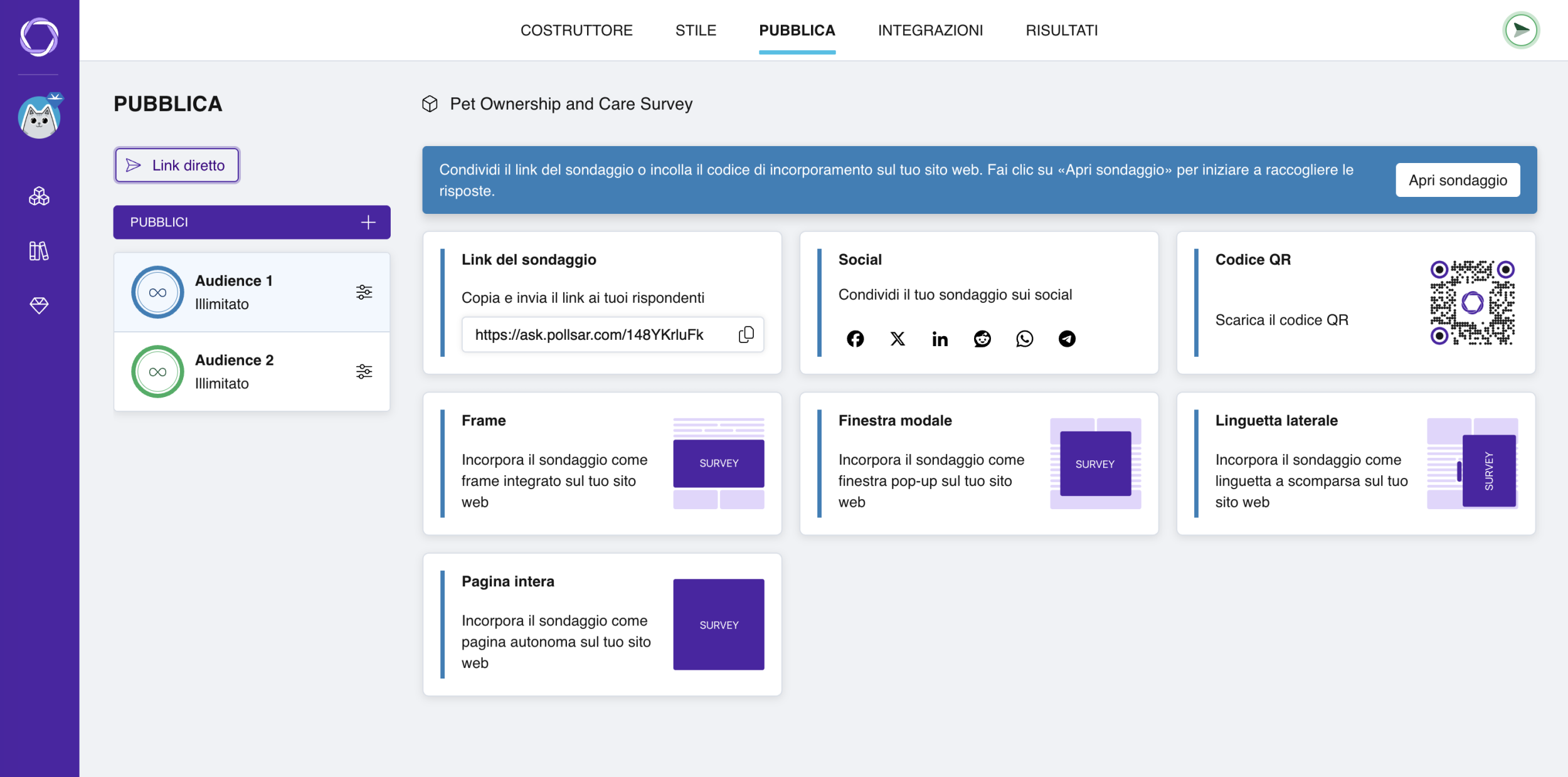Open the library books icon in the sidebar
This screenshot has width=1568, height=777.
[x=39, y=251]
